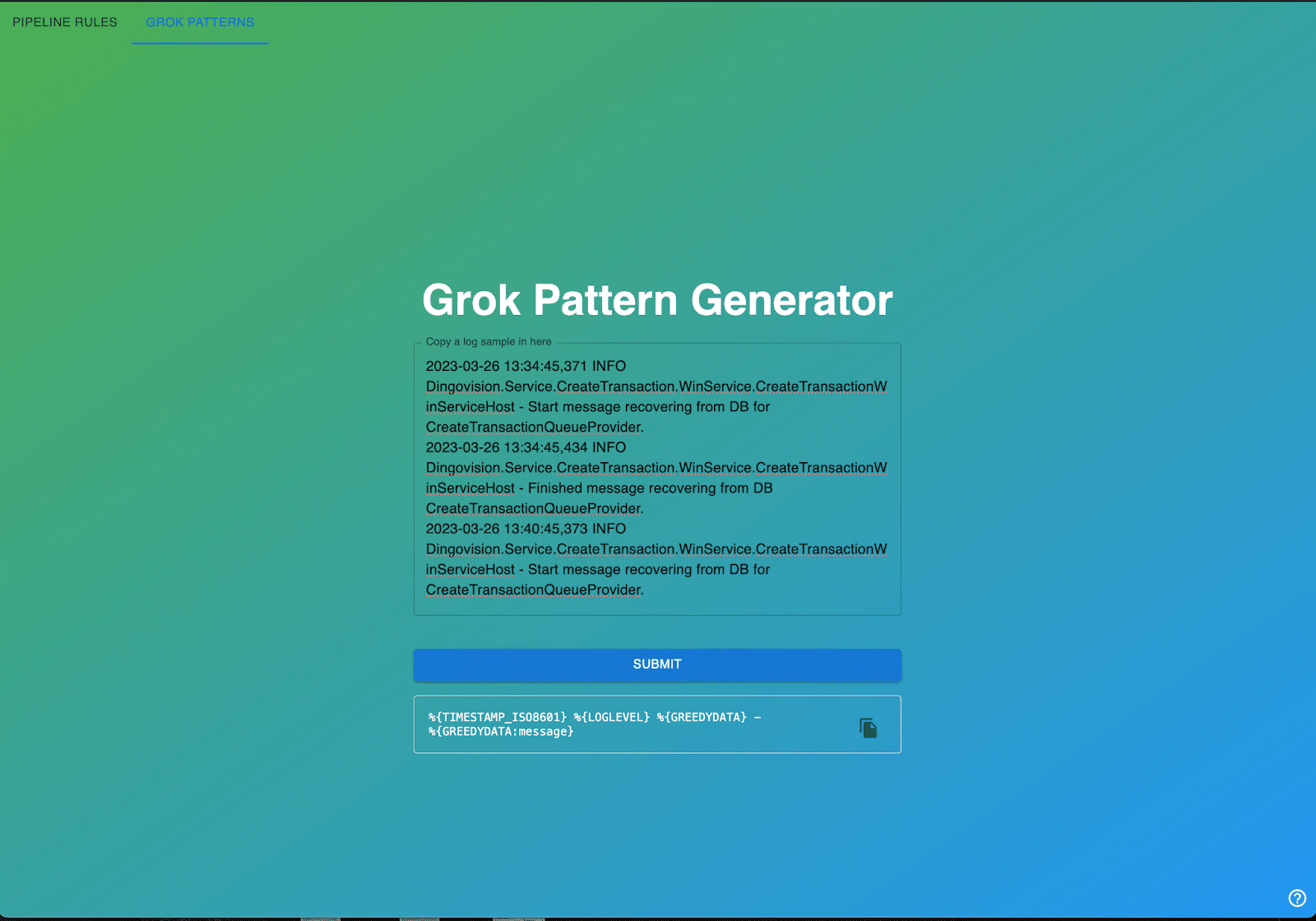
Task: Click the empty space below the log text in the textarea
Action: pos(657,606)
